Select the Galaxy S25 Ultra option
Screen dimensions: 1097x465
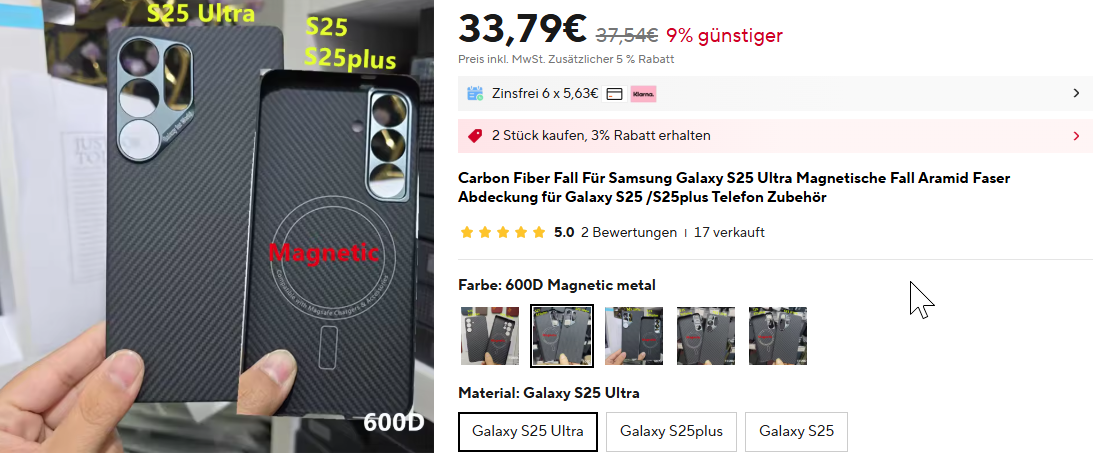[x=528, y=431]
